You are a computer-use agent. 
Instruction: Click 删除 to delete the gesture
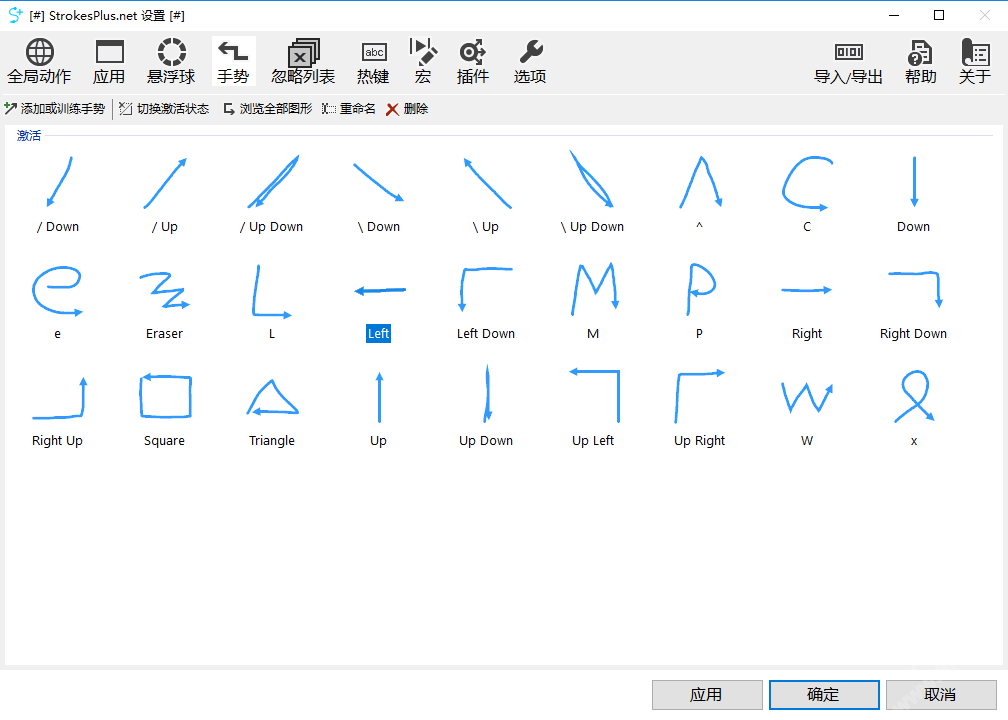(407, 109)
